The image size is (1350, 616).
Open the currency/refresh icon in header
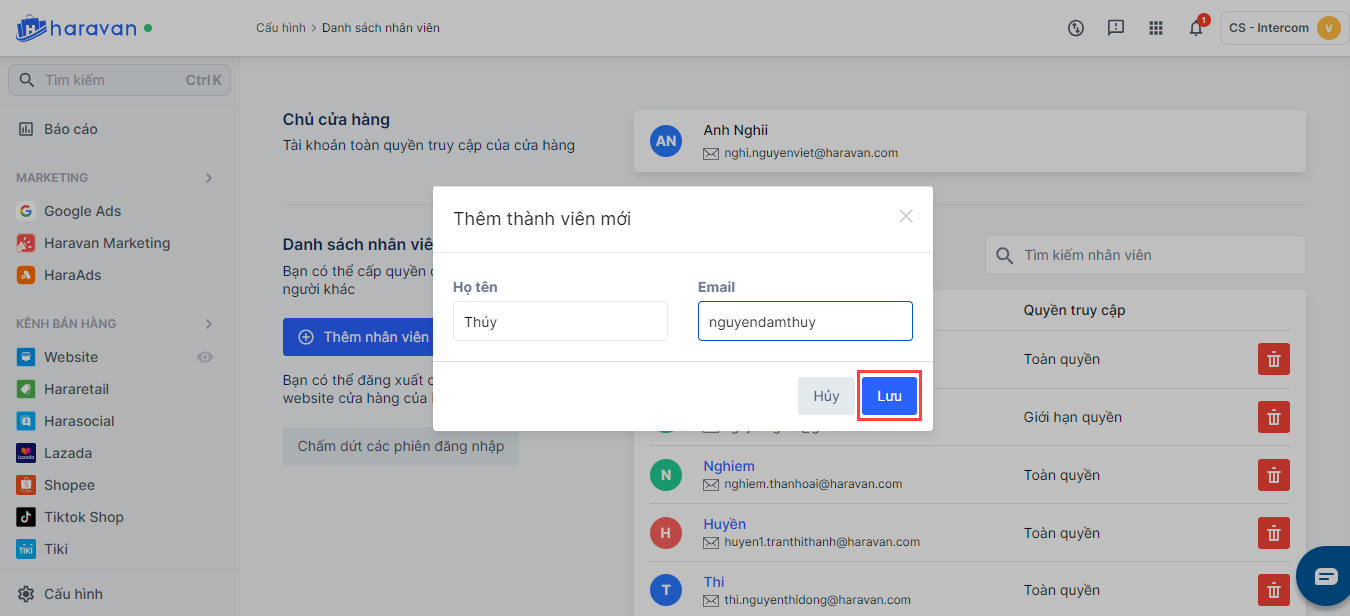point(1076,28)
